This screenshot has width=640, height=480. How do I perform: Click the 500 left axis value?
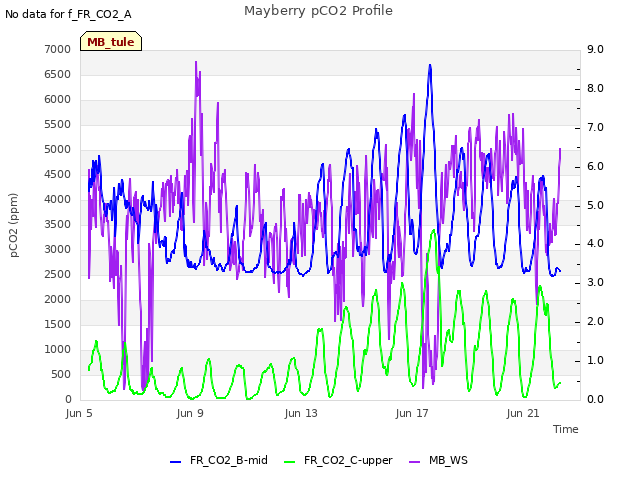coord(61,374)
